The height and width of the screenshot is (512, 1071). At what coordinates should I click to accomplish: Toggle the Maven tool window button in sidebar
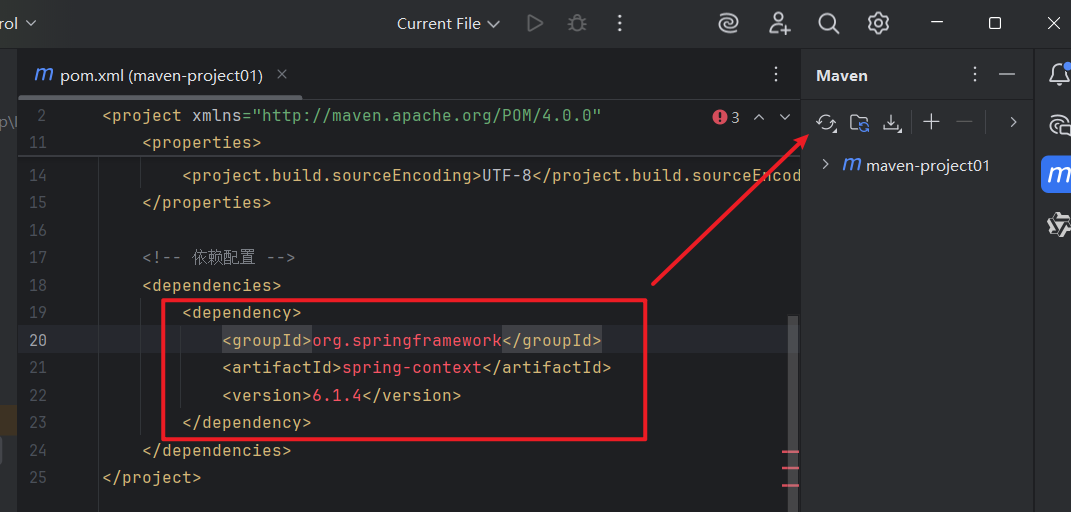tap(1057, 174)
